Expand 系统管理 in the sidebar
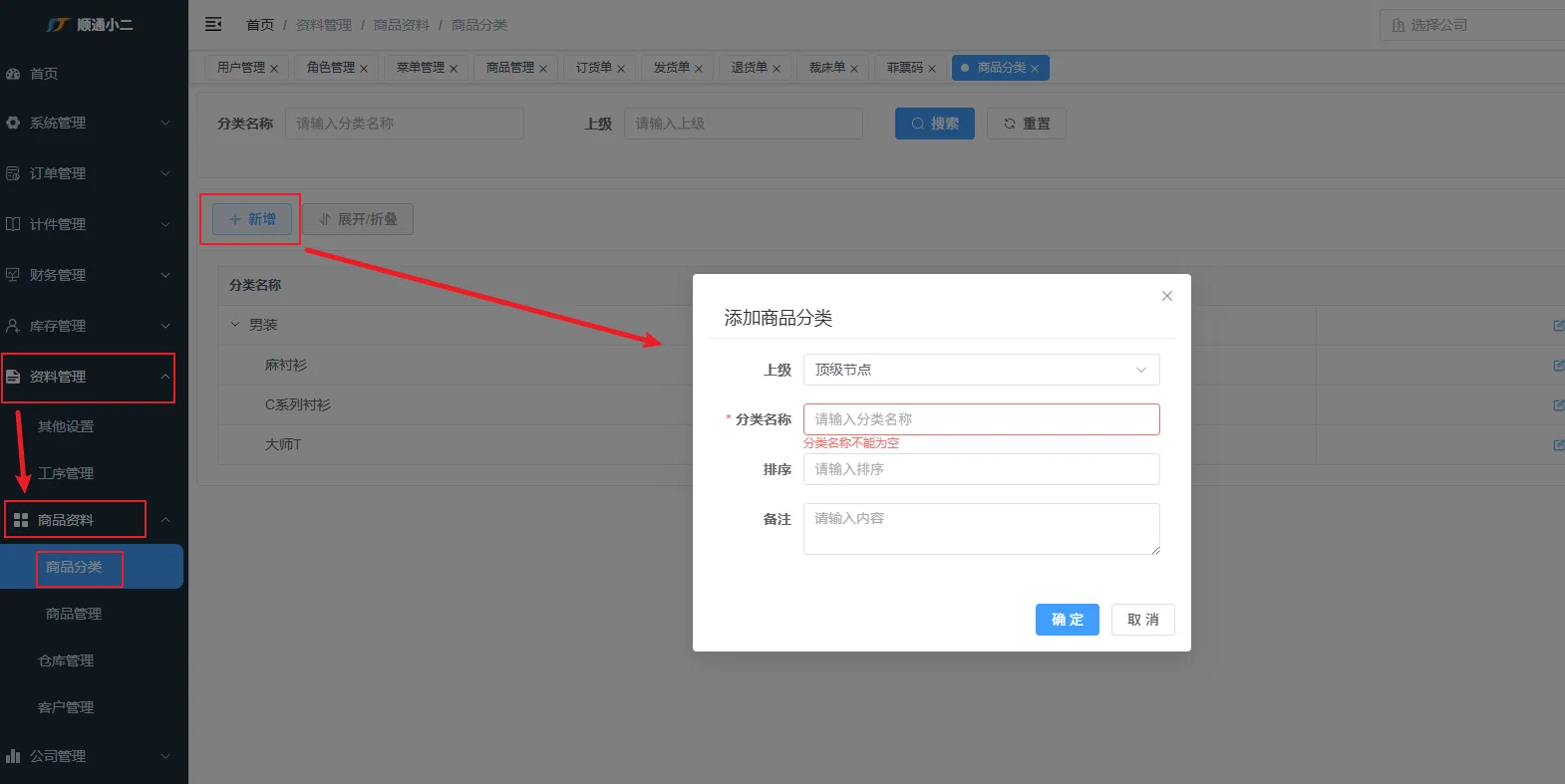Image resolution: width=1565 pixels, height=784 pixels. click(88, 123)
